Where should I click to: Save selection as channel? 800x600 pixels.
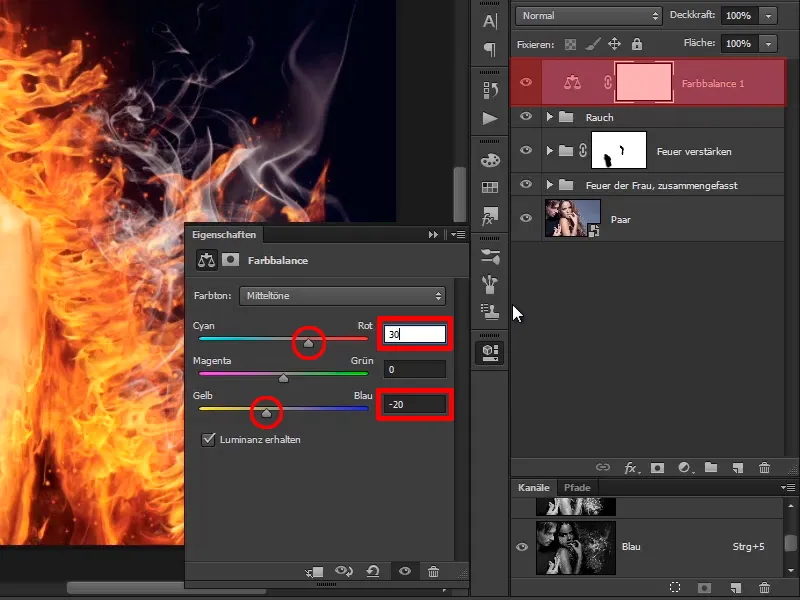pos(705,588)
